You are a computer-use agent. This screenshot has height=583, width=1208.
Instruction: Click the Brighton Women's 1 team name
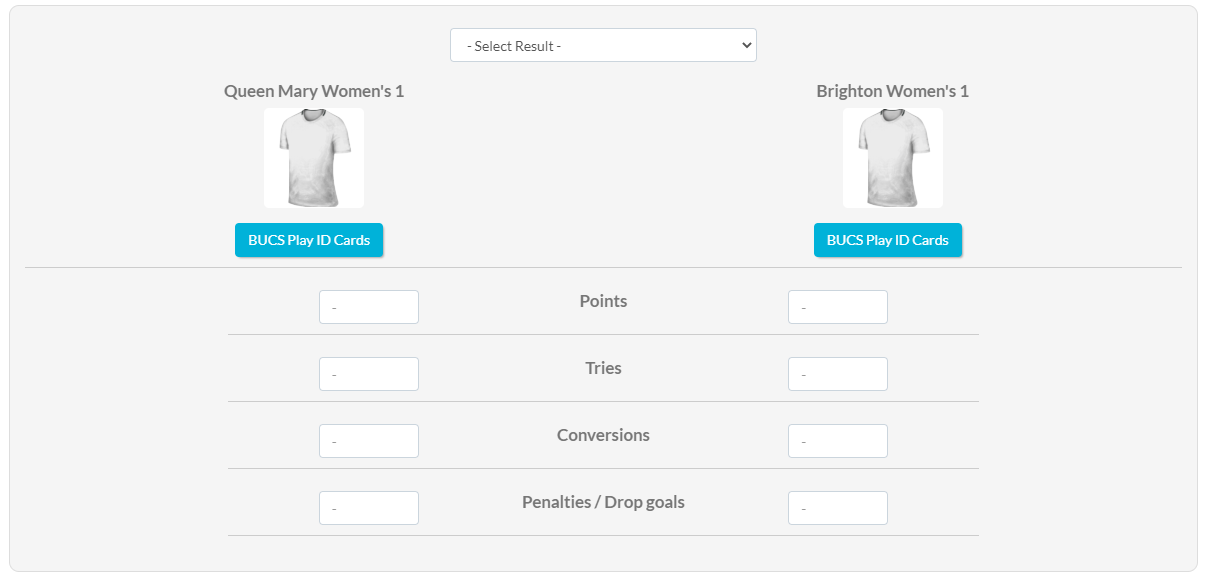coord(893,91)
